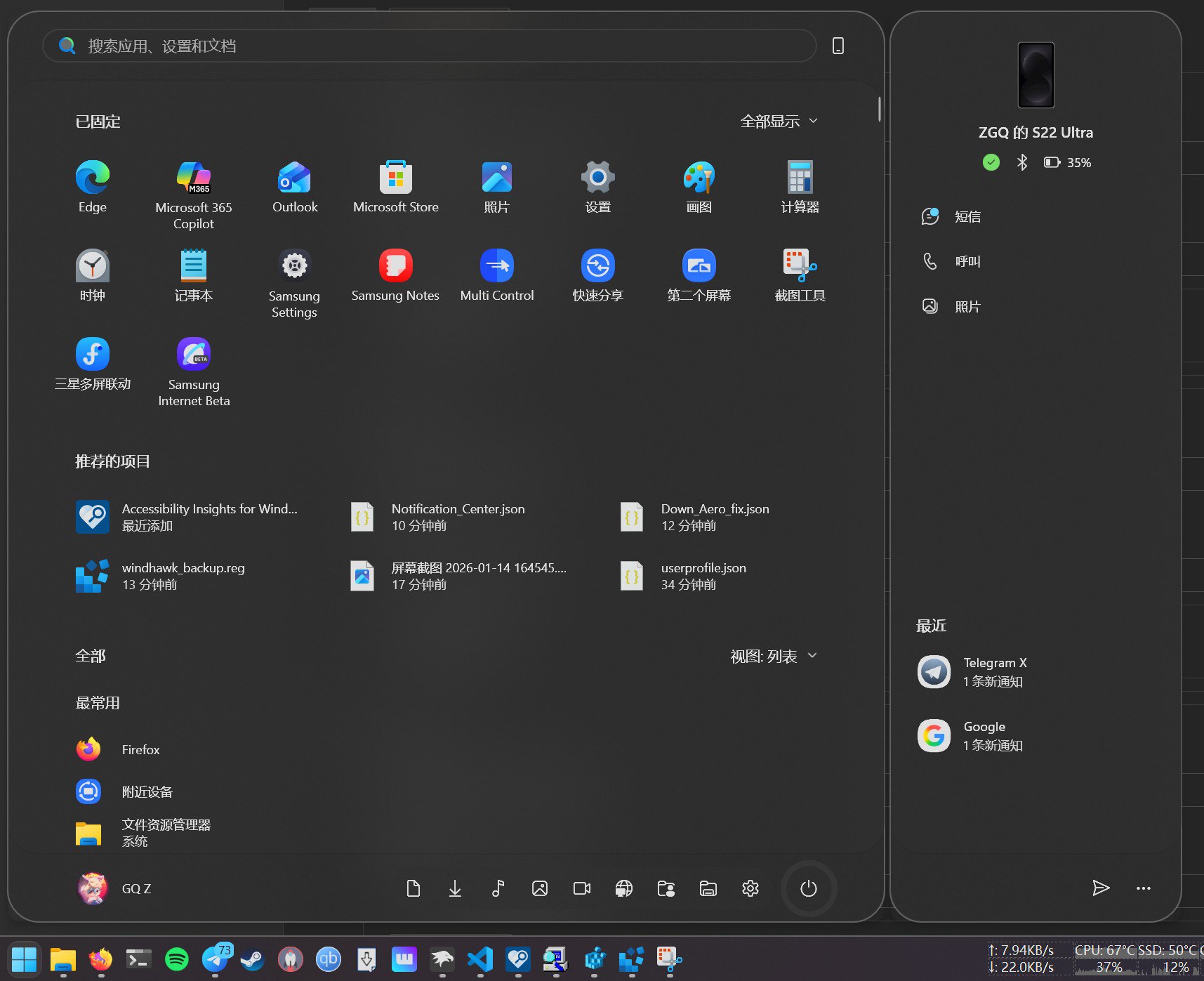Image resolution: width=1204 pixels, height=981 pixels.
Task: Open the 计算器 Calculator app
Action: [800, 187]
